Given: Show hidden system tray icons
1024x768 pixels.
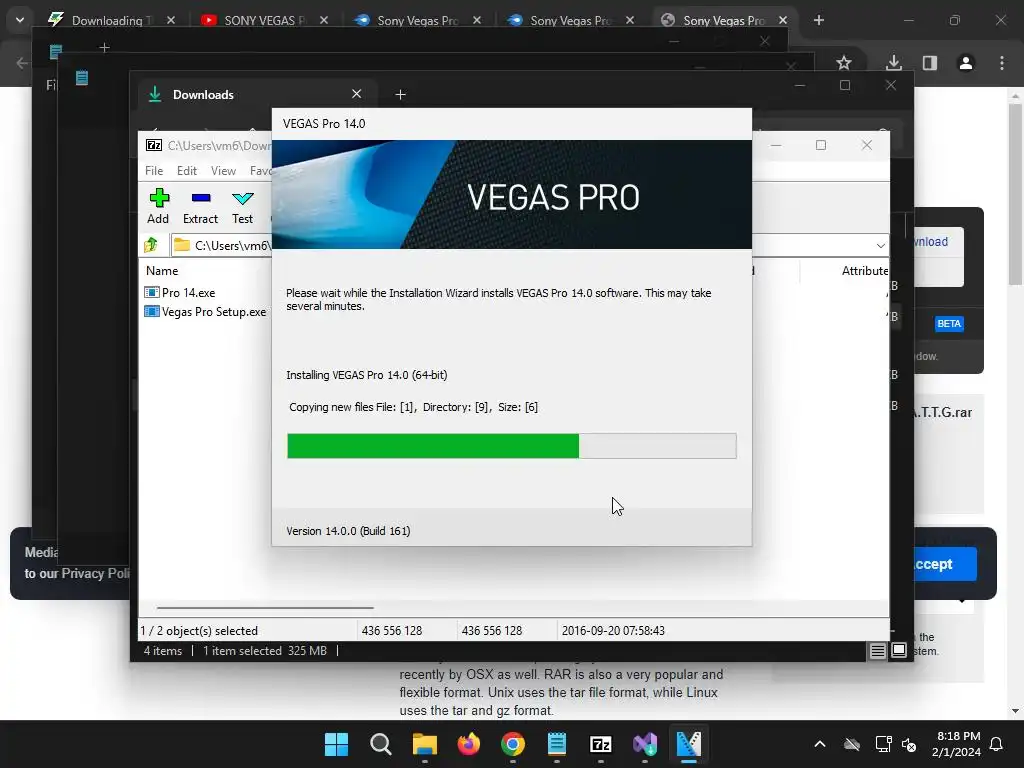Looking at the screenshot, I should coord(820,744).
